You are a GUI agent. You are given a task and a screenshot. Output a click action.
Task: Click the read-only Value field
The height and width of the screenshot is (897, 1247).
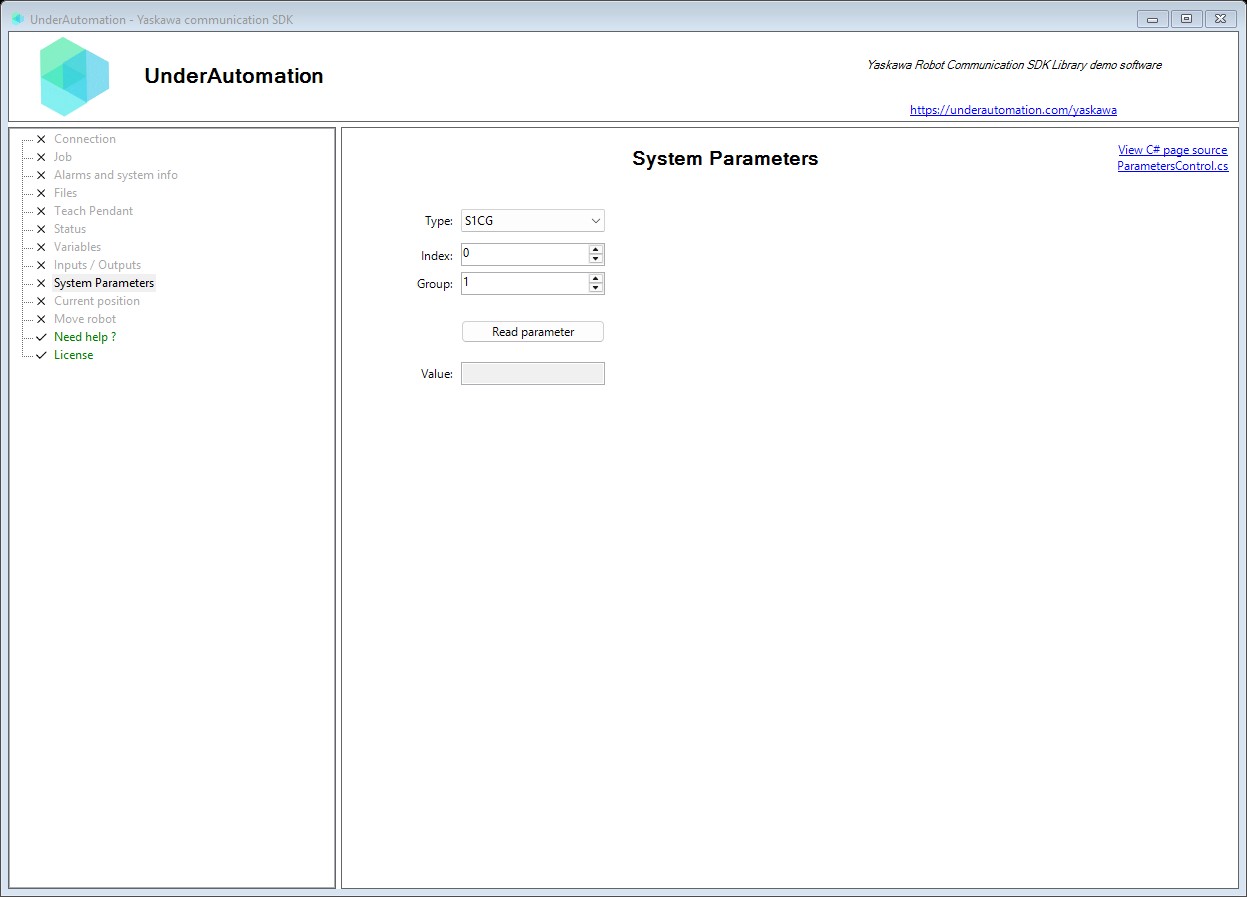pyautogui.click(x=533, y=374)
